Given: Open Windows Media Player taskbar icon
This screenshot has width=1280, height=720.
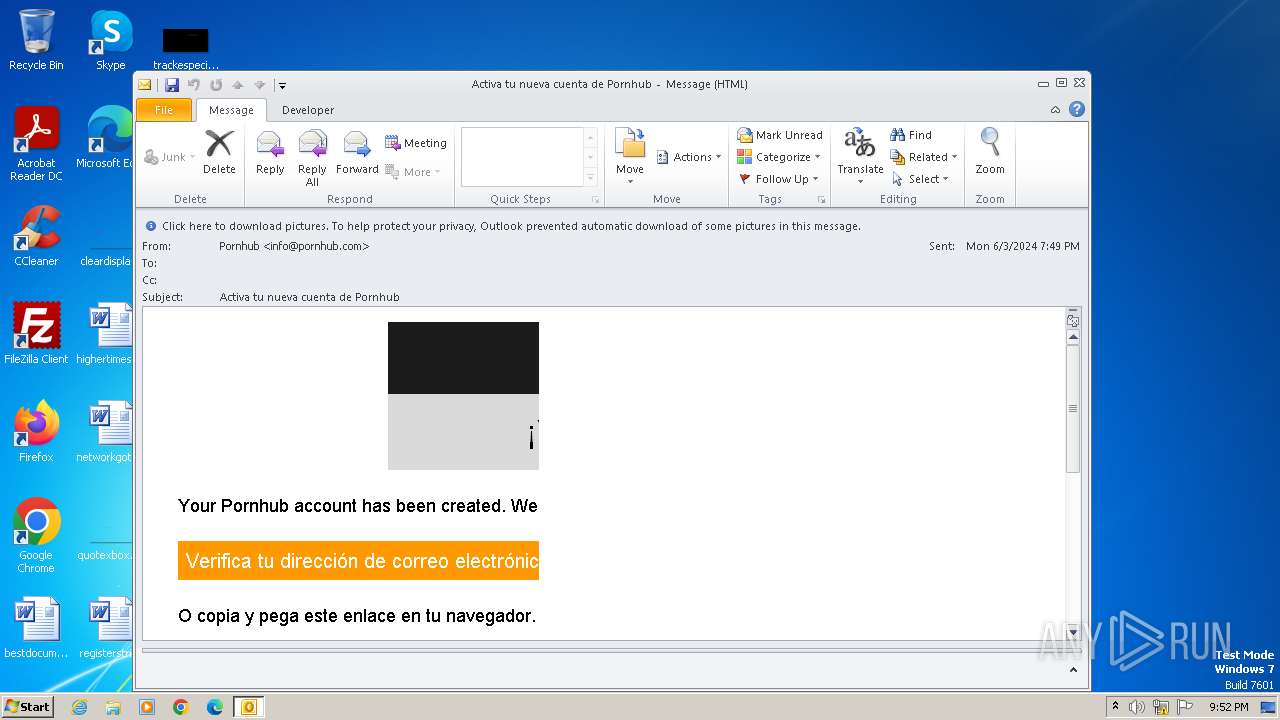Looking at the screenshot, I should click(x=147, y=707).
